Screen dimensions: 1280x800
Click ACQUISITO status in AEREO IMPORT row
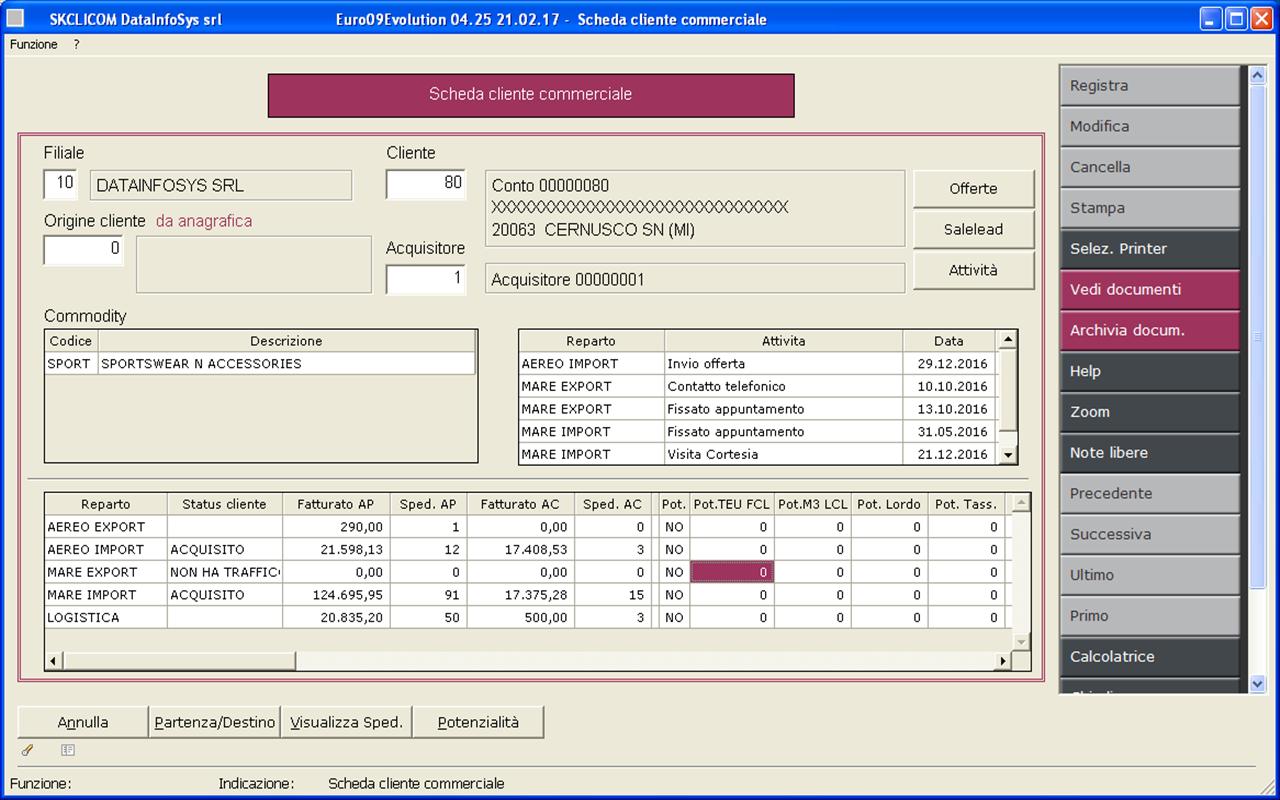[225, 550]
